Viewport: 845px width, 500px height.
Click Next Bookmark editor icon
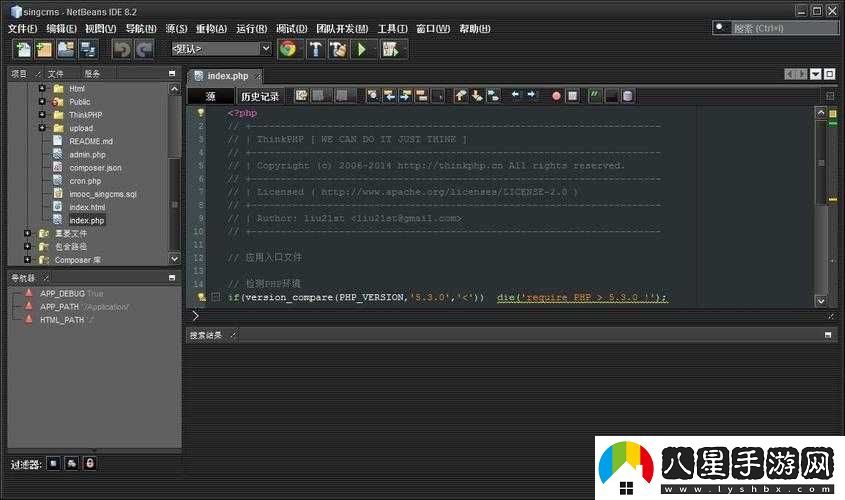(x=477, y=96)
